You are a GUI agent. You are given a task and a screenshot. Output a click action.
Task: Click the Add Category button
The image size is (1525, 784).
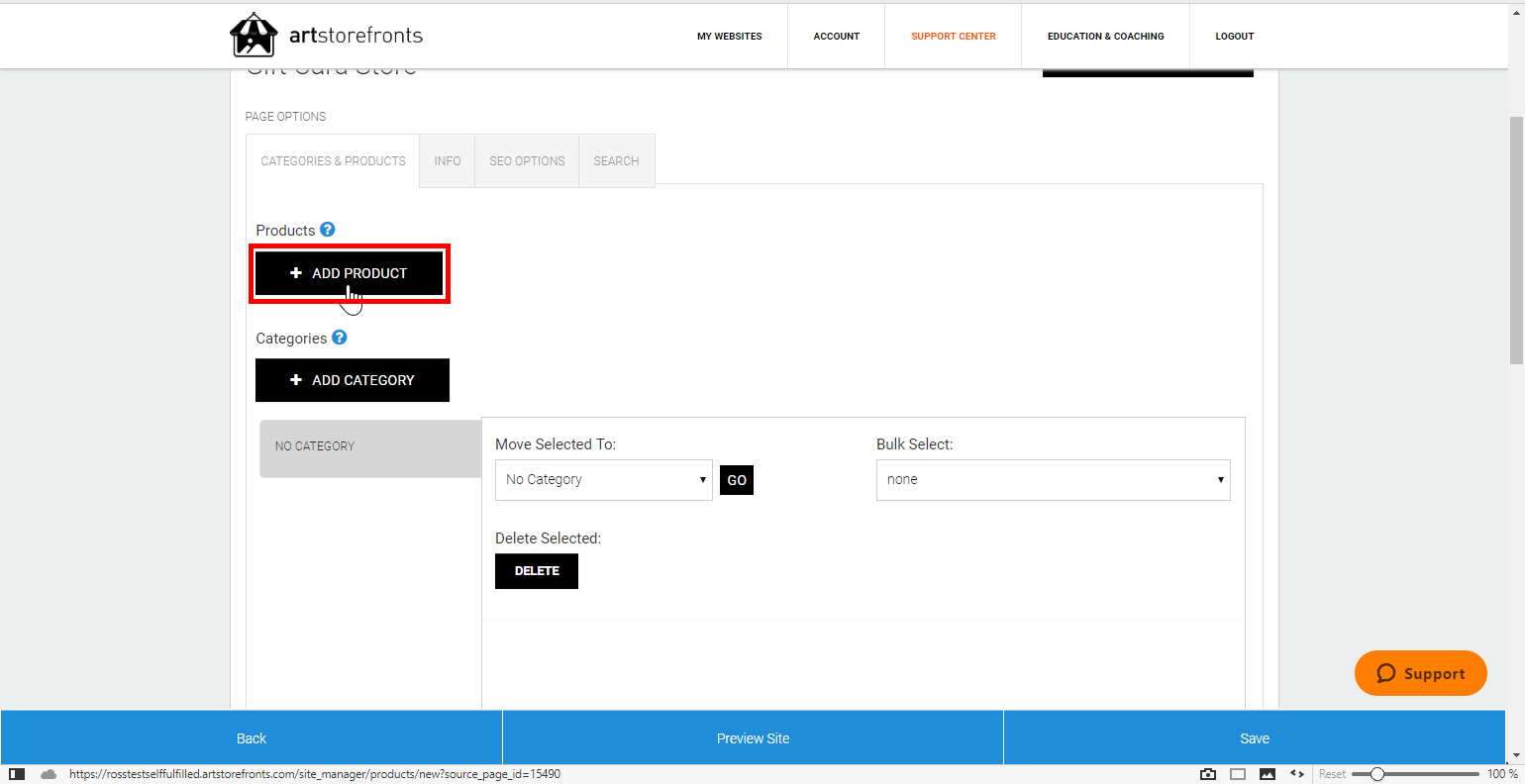coord(353,380)
